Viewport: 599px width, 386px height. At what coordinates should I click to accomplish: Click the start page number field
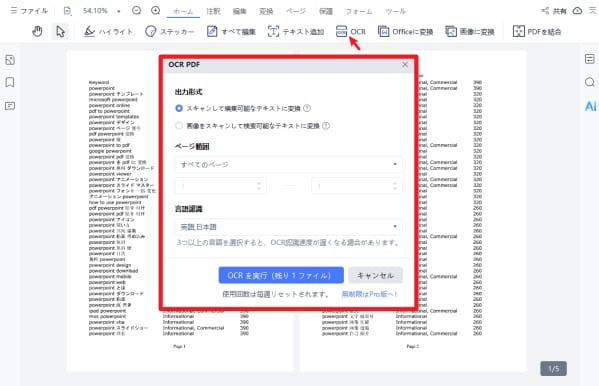(x=220, y=186)
